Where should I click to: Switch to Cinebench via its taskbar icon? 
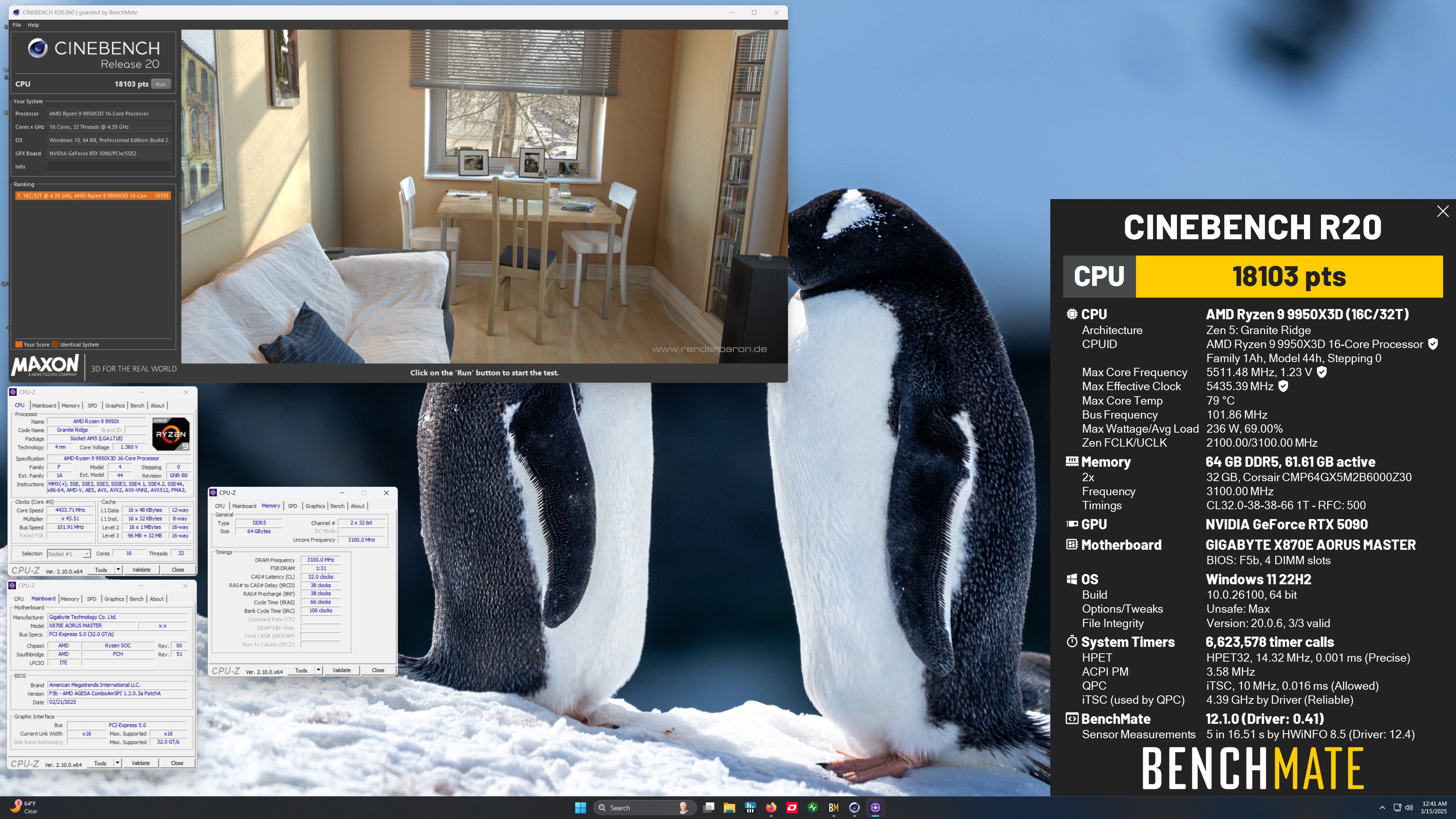(854, 808)
